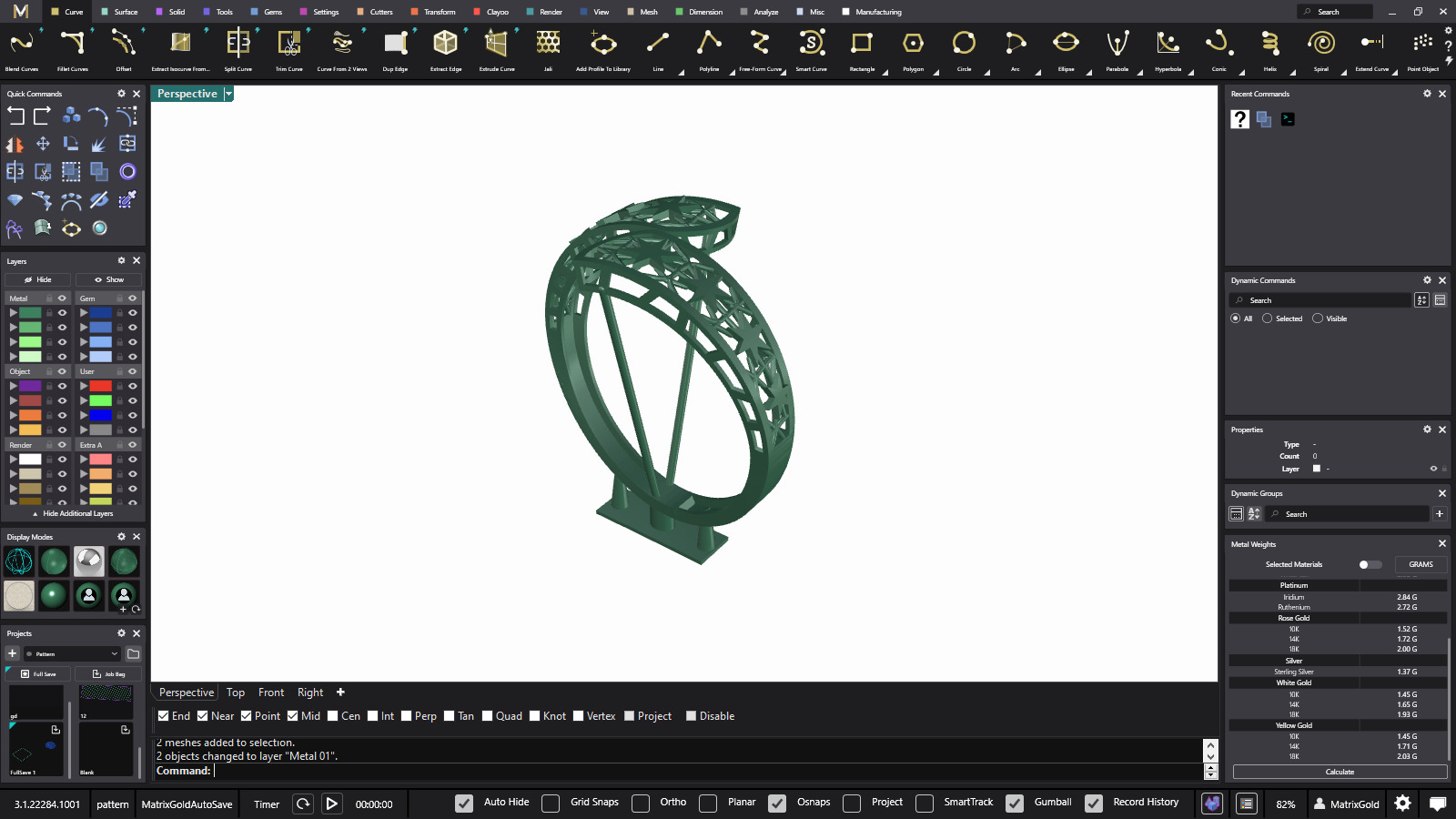Expand the dark green Metal layer row

(13, 313)
